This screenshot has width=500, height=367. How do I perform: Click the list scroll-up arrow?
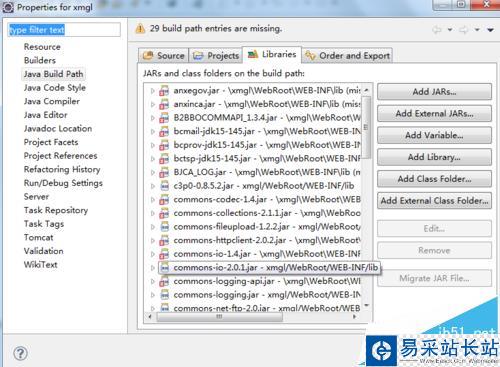click(366, 90)
